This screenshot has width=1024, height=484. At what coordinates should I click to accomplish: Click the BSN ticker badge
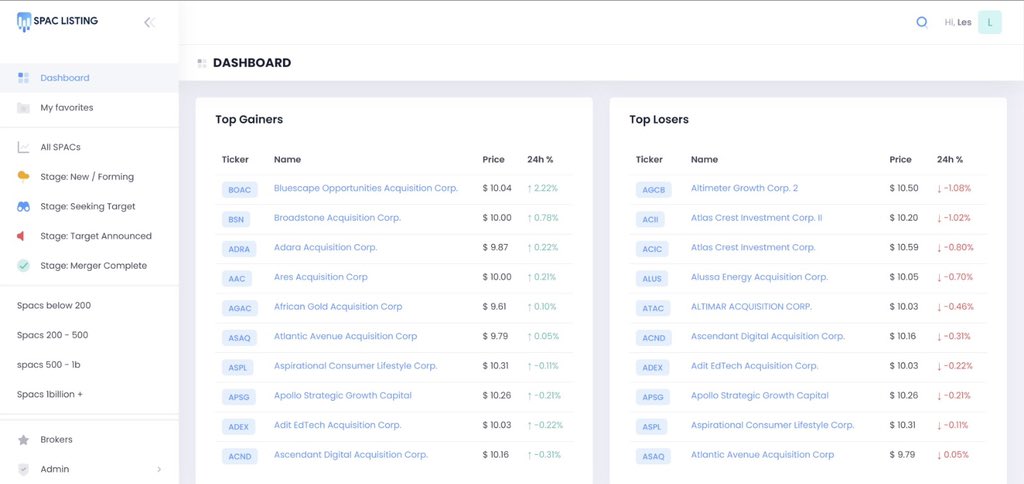point(236,219)
